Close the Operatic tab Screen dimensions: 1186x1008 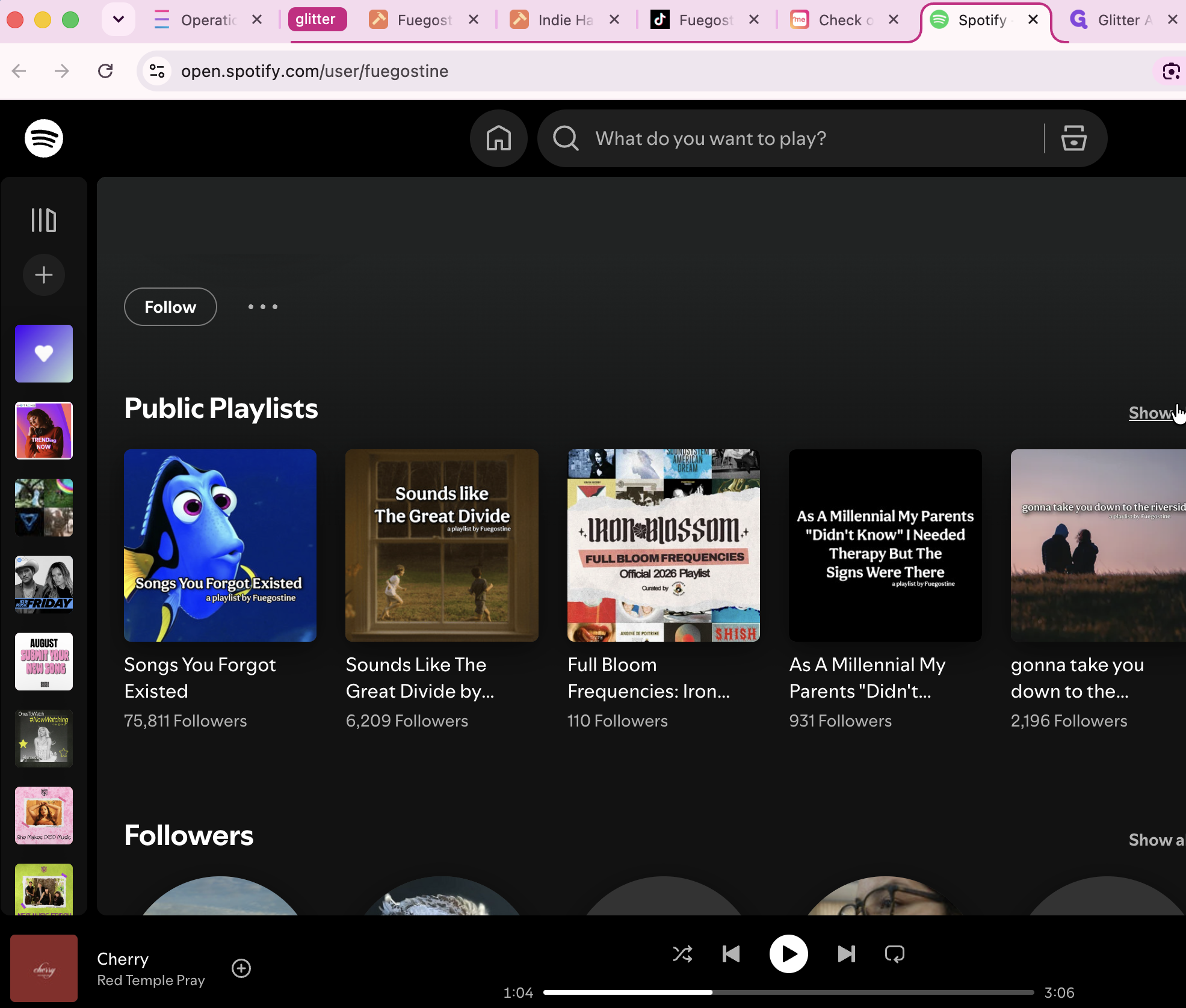[257, 19]
